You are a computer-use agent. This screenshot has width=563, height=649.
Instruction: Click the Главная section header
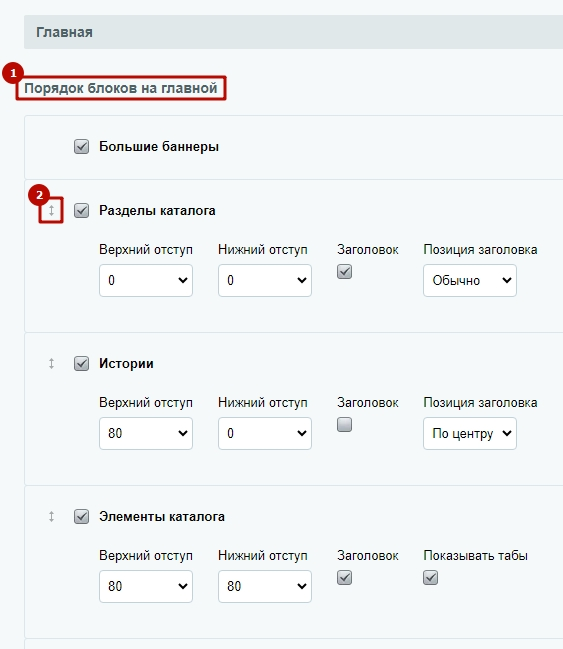tap(294, 32)
